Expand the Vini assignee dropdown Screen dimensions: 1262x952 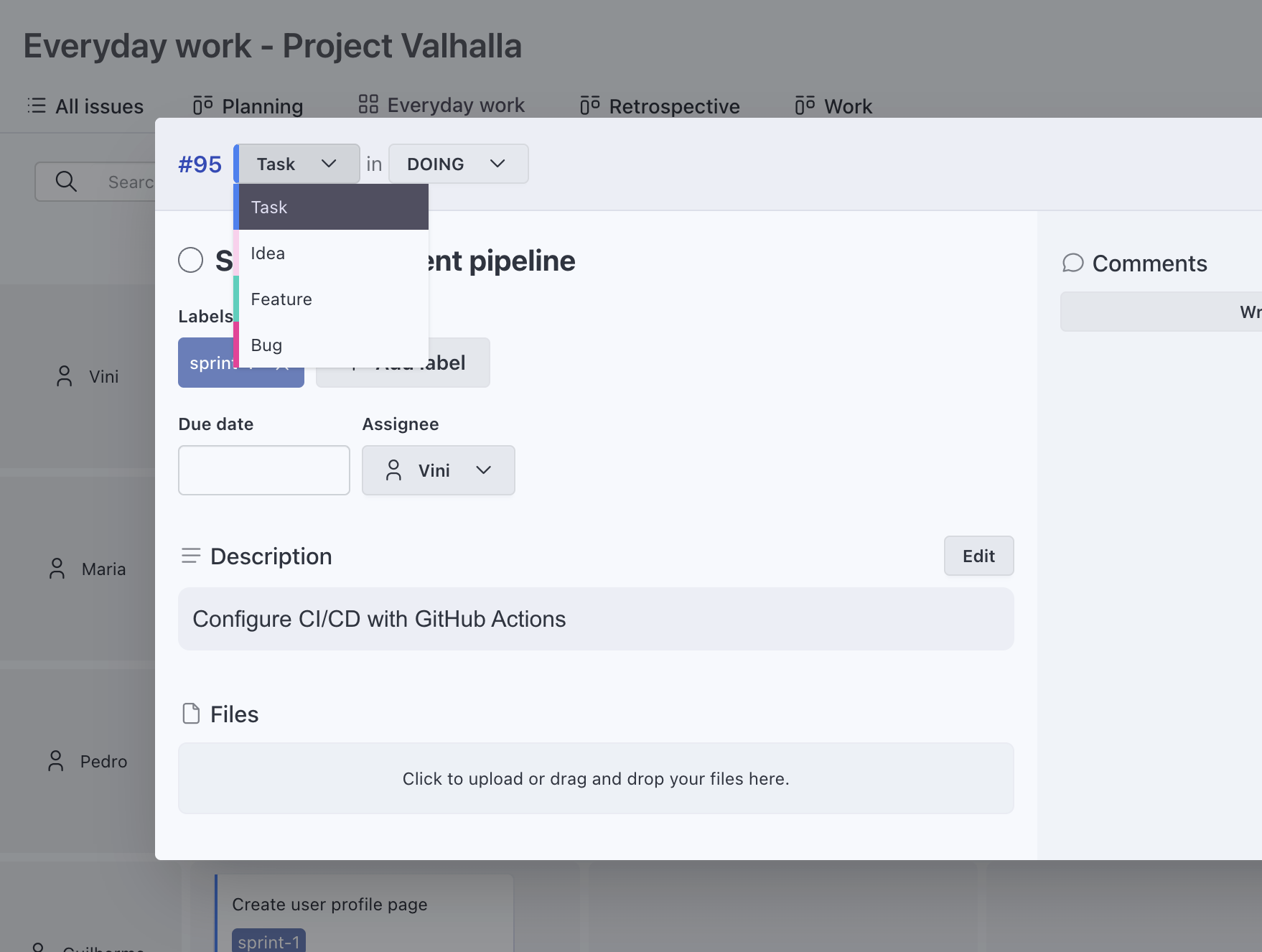tap(438, 470)
